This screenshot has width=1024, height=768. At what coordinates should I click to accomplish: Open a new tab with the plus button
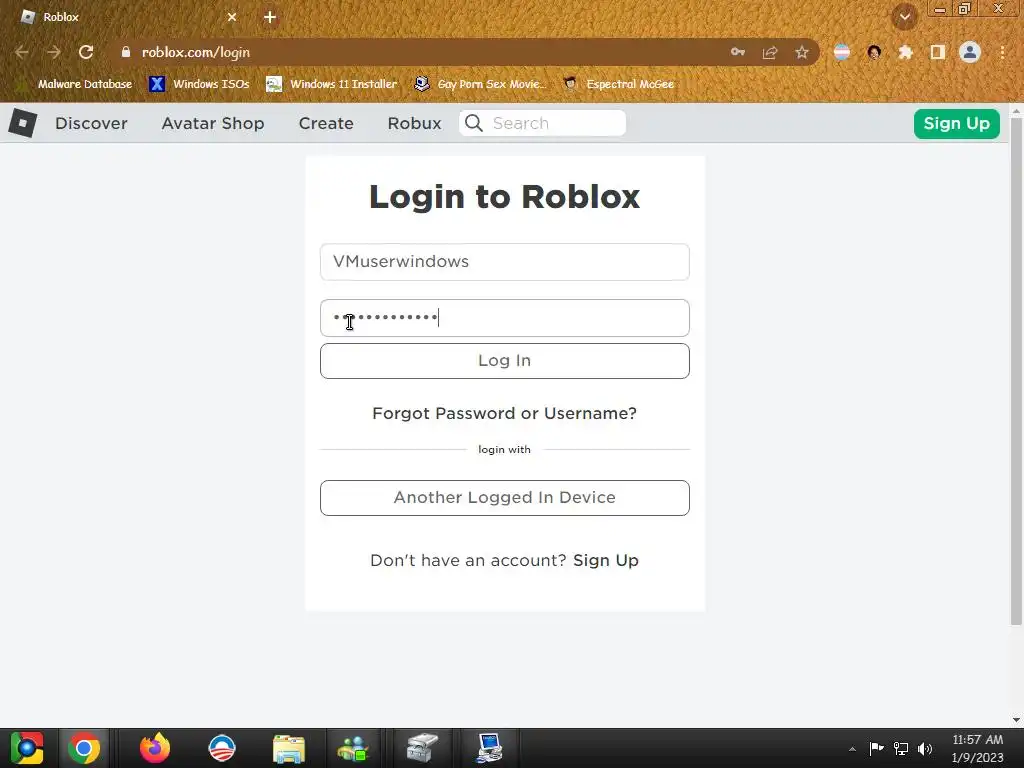270,17
